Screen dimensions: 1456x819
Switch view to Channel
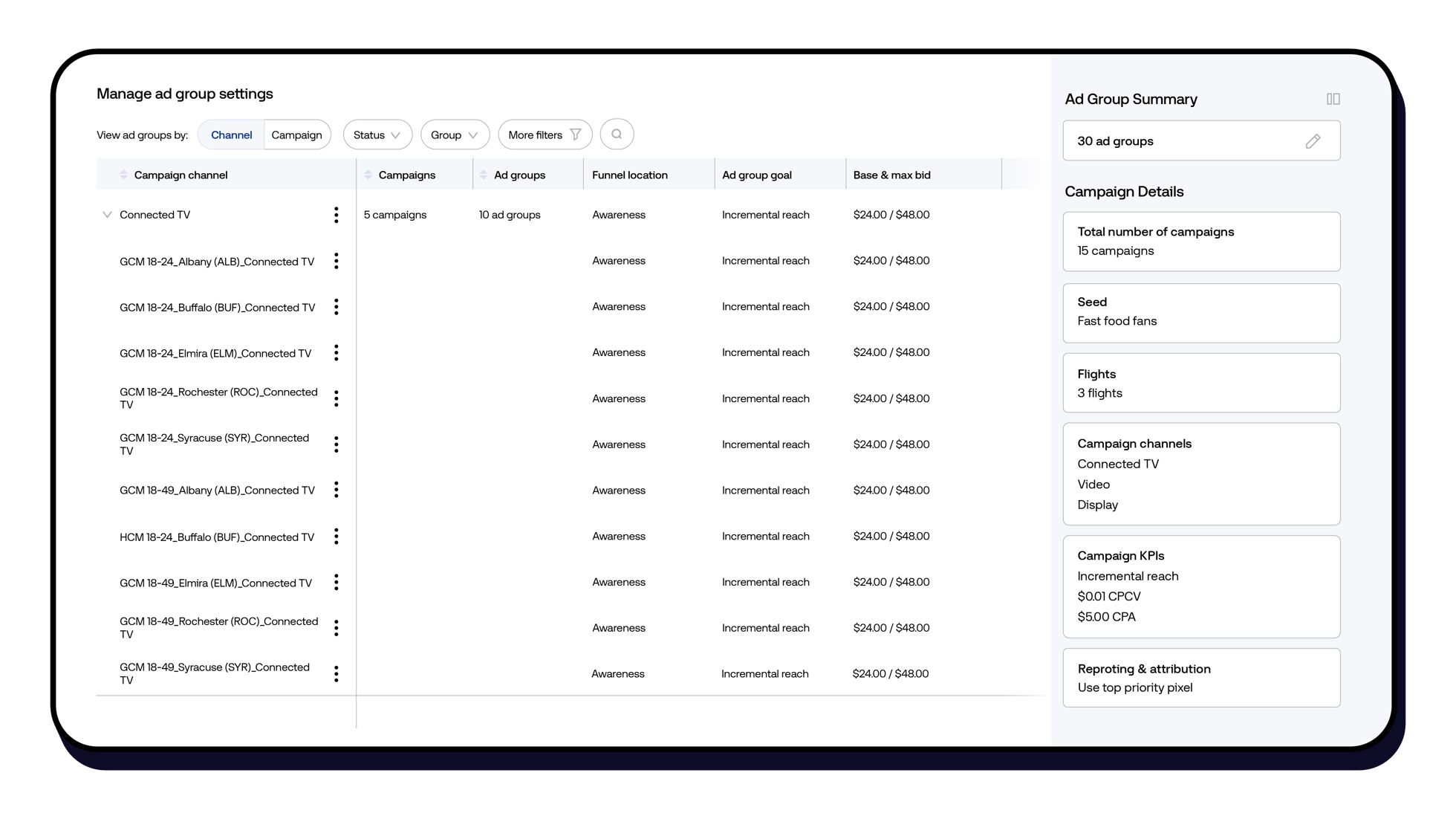[x=231, y=135]
